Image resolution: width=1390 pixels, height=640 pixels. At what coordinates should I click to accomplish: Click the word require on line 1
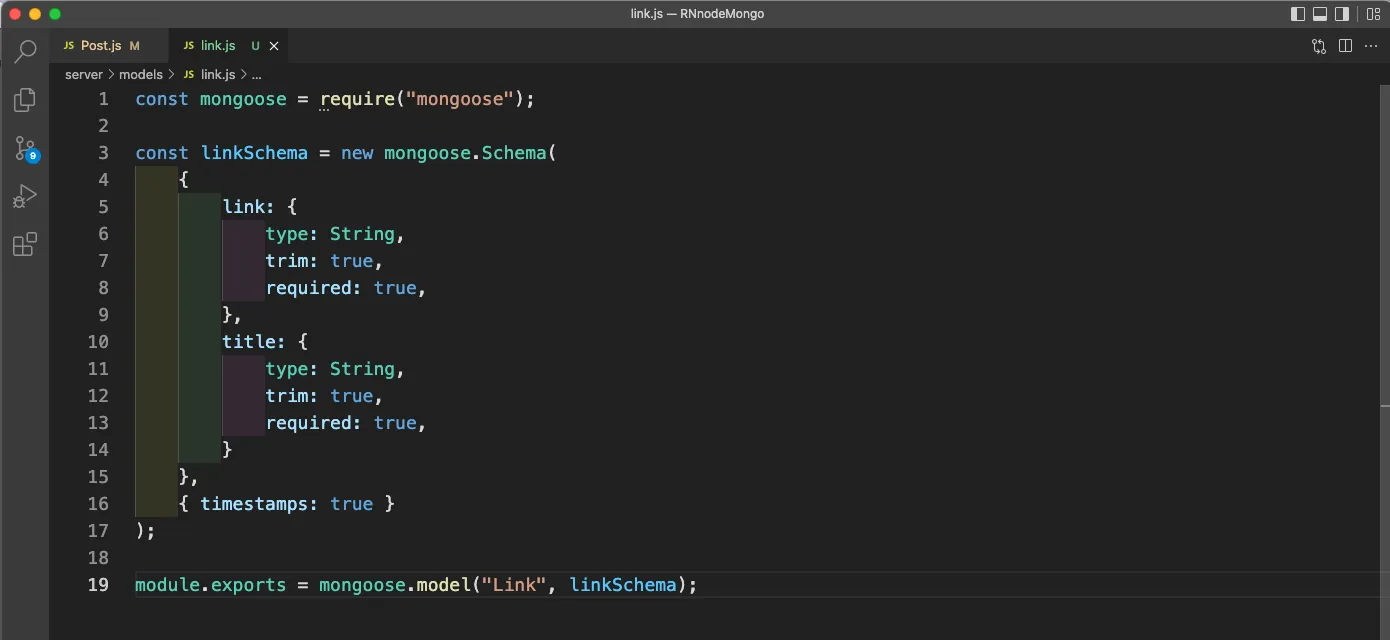click(x=357, y=99)
